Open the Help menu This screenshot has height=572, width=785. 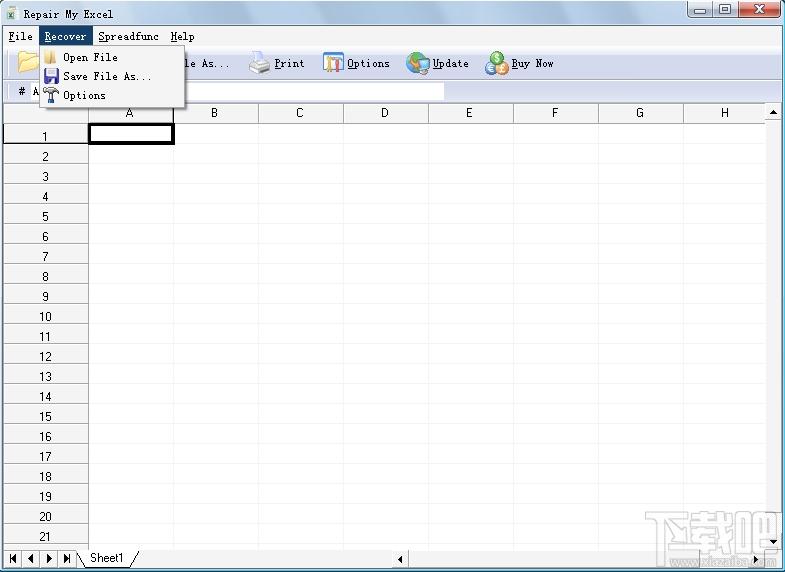[x=182, y=37]
